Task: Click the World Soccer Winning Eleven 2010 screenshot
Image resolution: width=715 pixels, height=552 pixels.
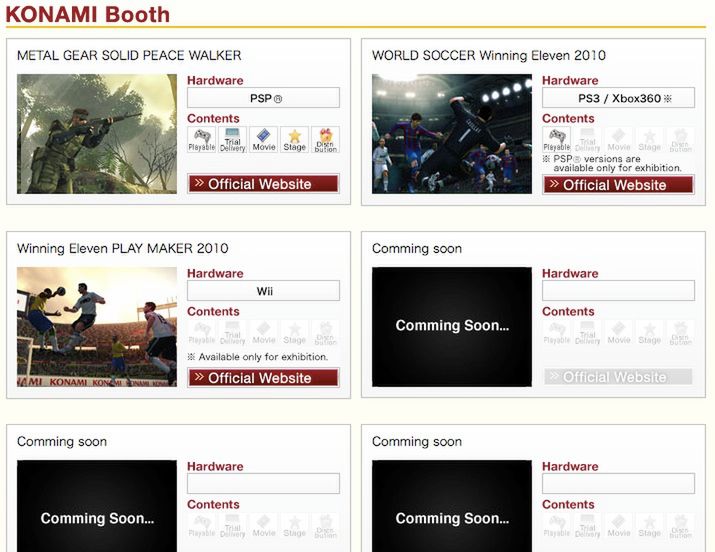Action: click(452, 134)
